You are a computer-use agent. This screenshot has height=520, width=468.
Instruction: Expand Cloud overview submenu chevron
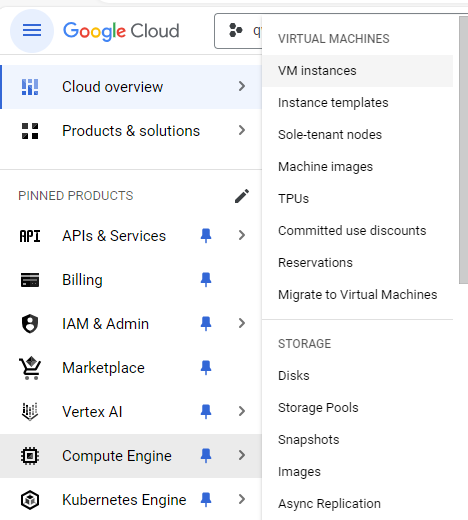tap(242, 86)
